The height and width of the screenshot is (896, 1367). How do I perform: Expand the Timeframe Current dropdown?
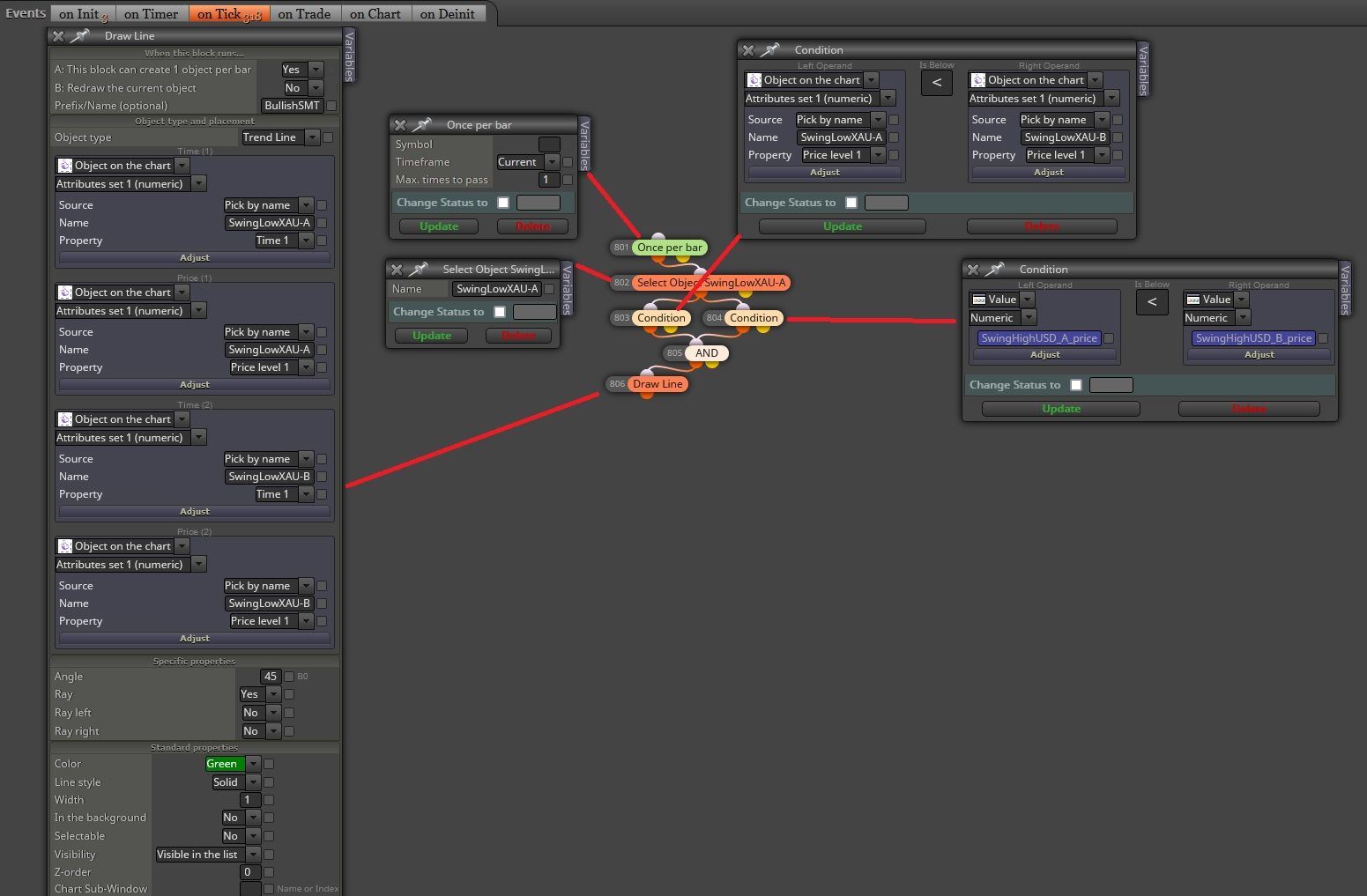[552, 162]
